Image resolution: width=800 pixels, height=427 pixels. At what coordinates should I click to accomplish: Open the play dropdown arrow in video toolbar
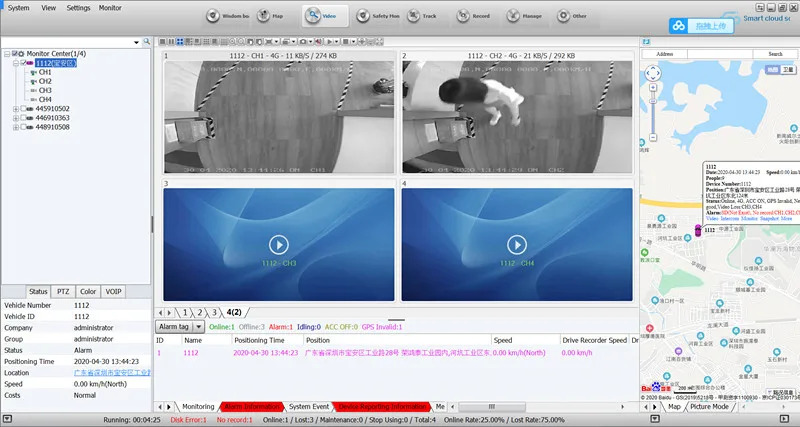337,41
